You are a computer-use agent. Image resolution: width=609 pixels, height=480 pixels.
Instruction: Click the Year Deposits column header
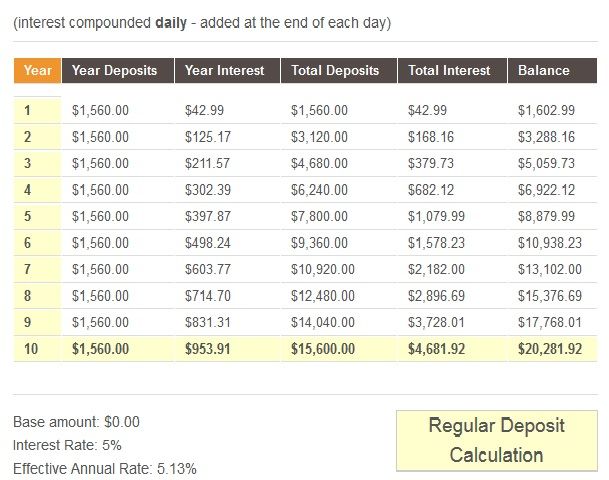(x=115, y=71)
